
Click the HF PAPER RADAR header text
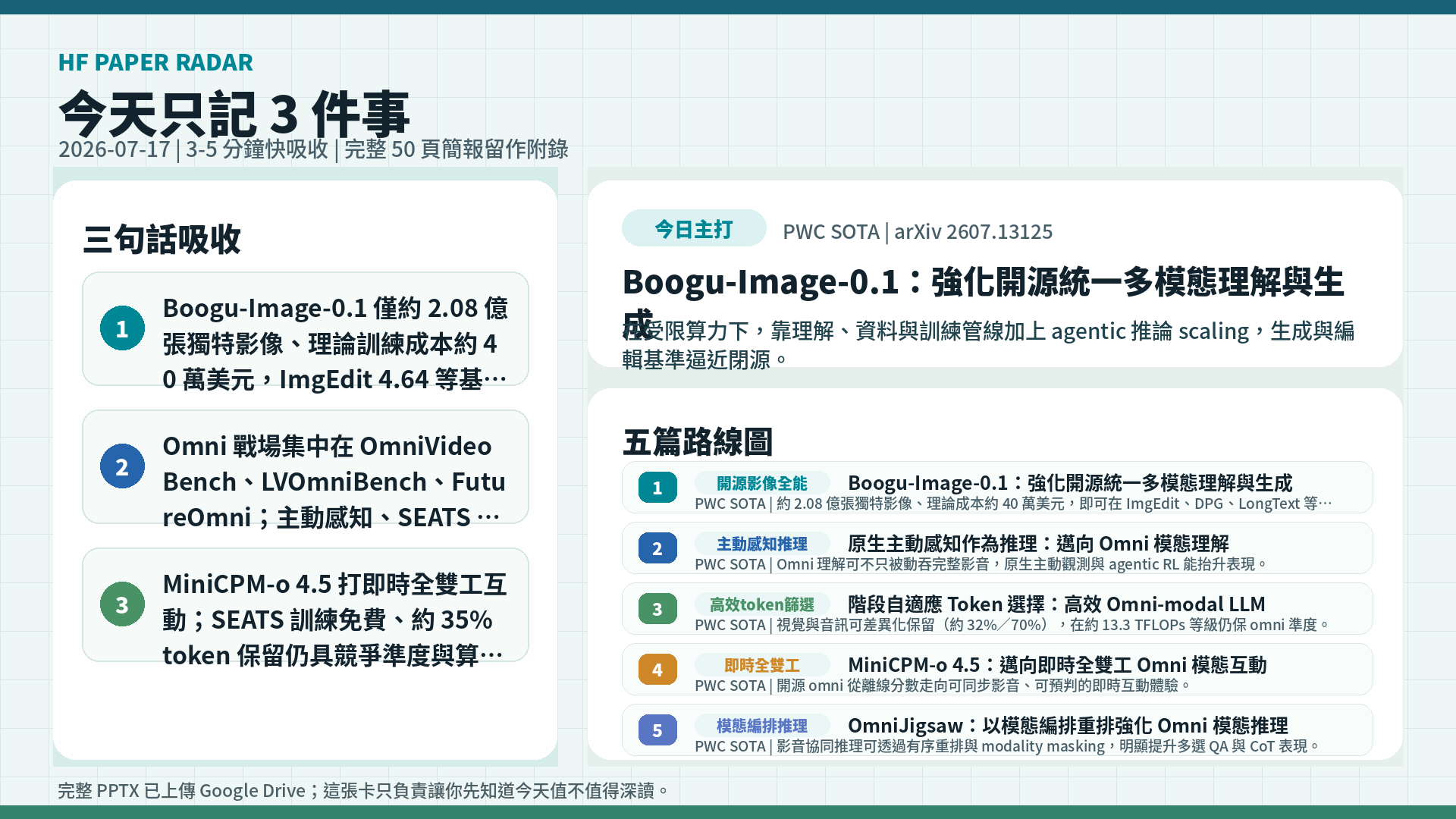[155, 62]
